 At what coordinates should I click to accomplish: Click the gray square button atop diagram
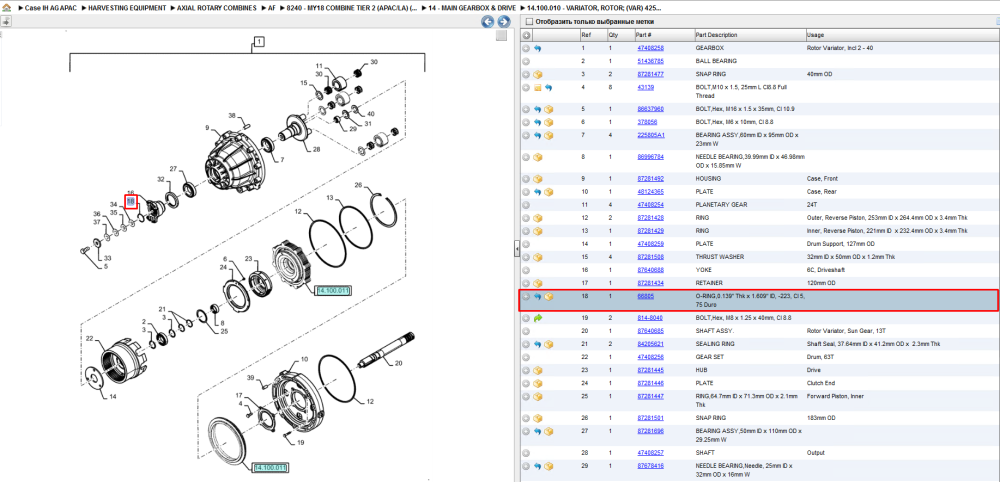(x=501, y=35)
